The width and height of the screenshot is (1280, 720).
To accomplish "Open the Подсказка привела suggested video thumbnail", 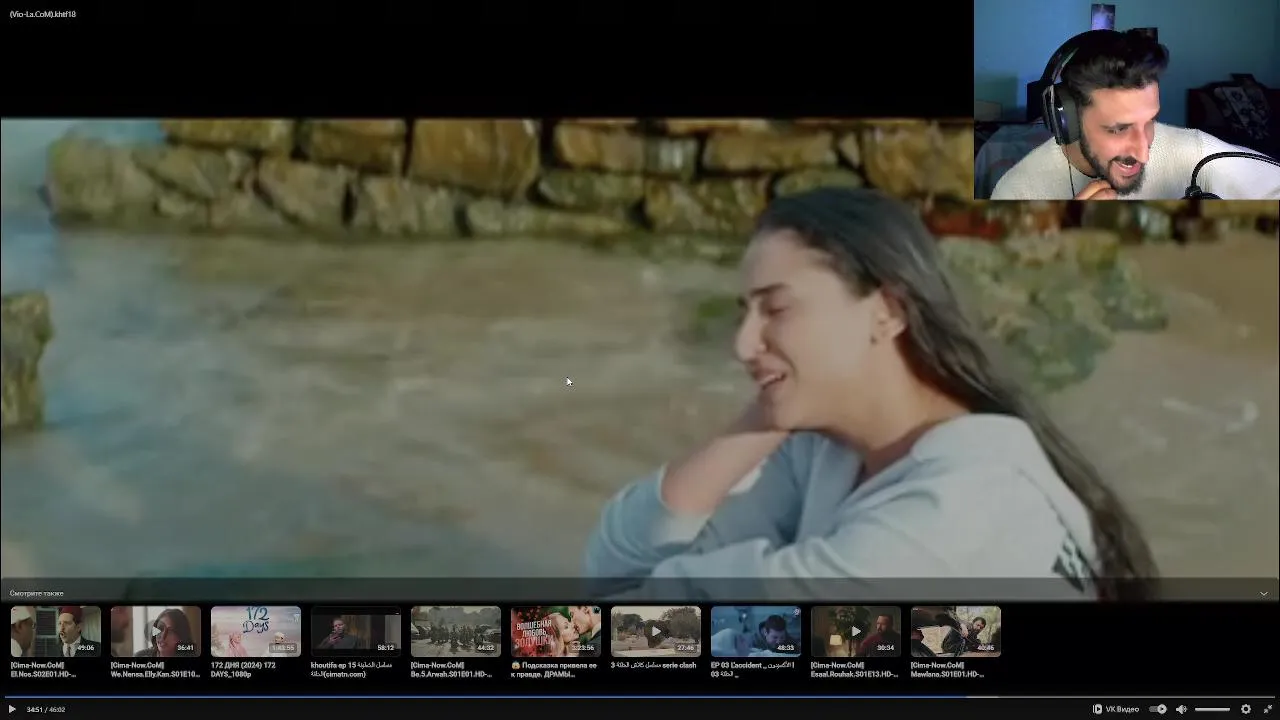I will point(556,631).
